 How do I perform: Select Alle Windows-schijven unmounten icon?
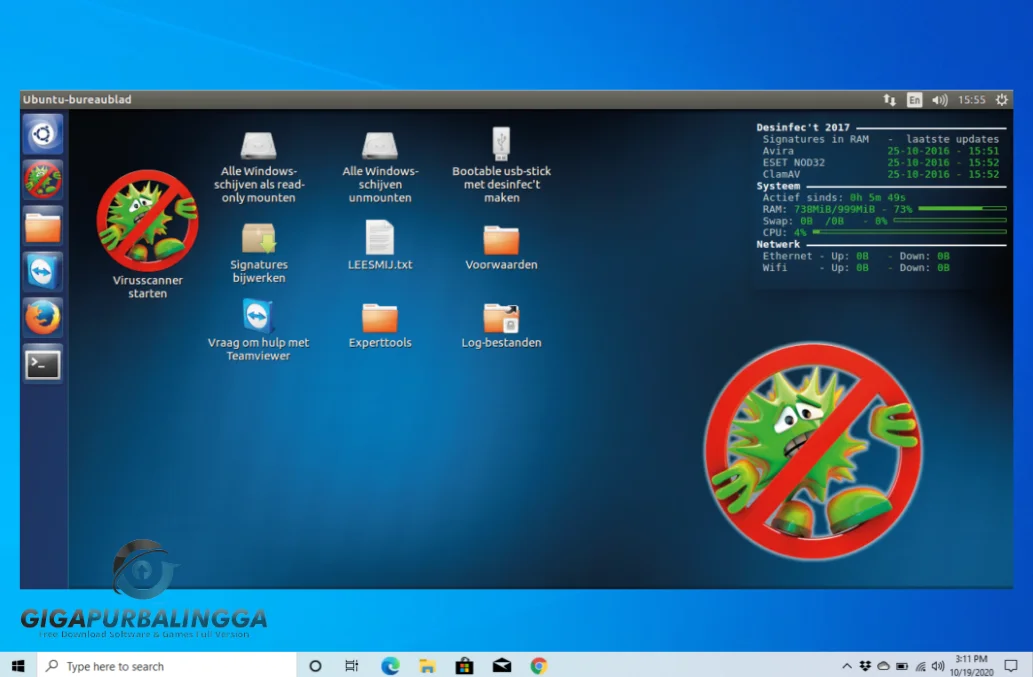click(x=380, y=167)
